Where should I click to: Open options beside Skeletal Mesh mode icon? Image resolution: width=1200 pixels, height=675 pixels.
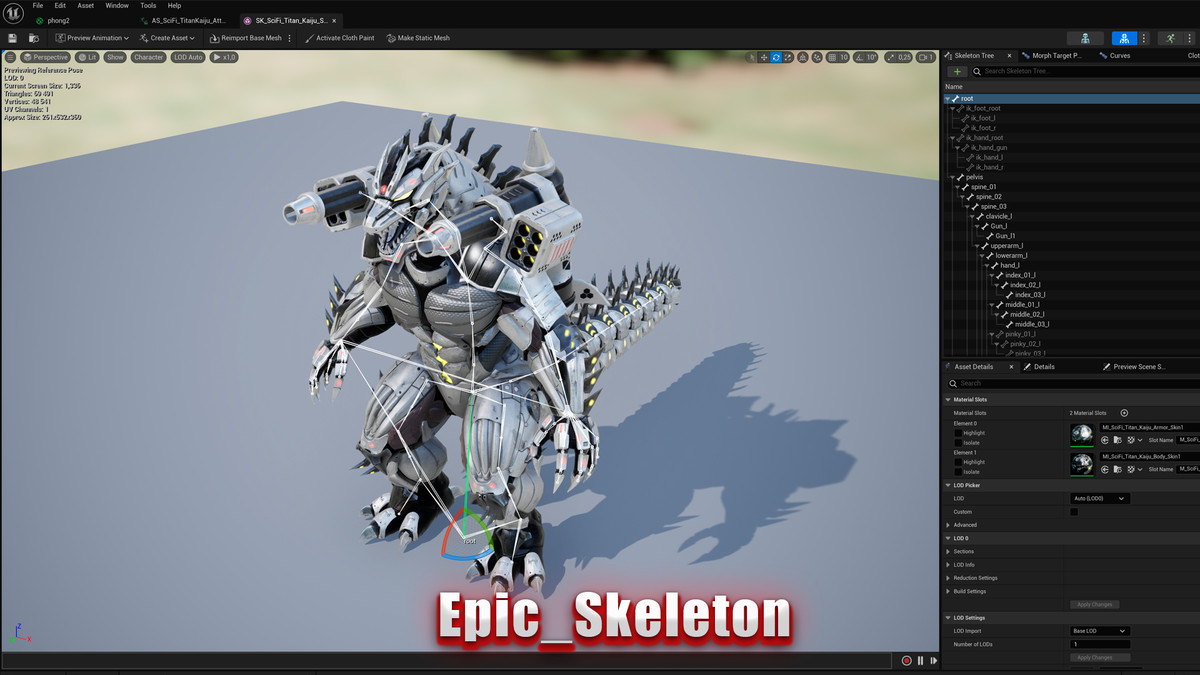1143,38
